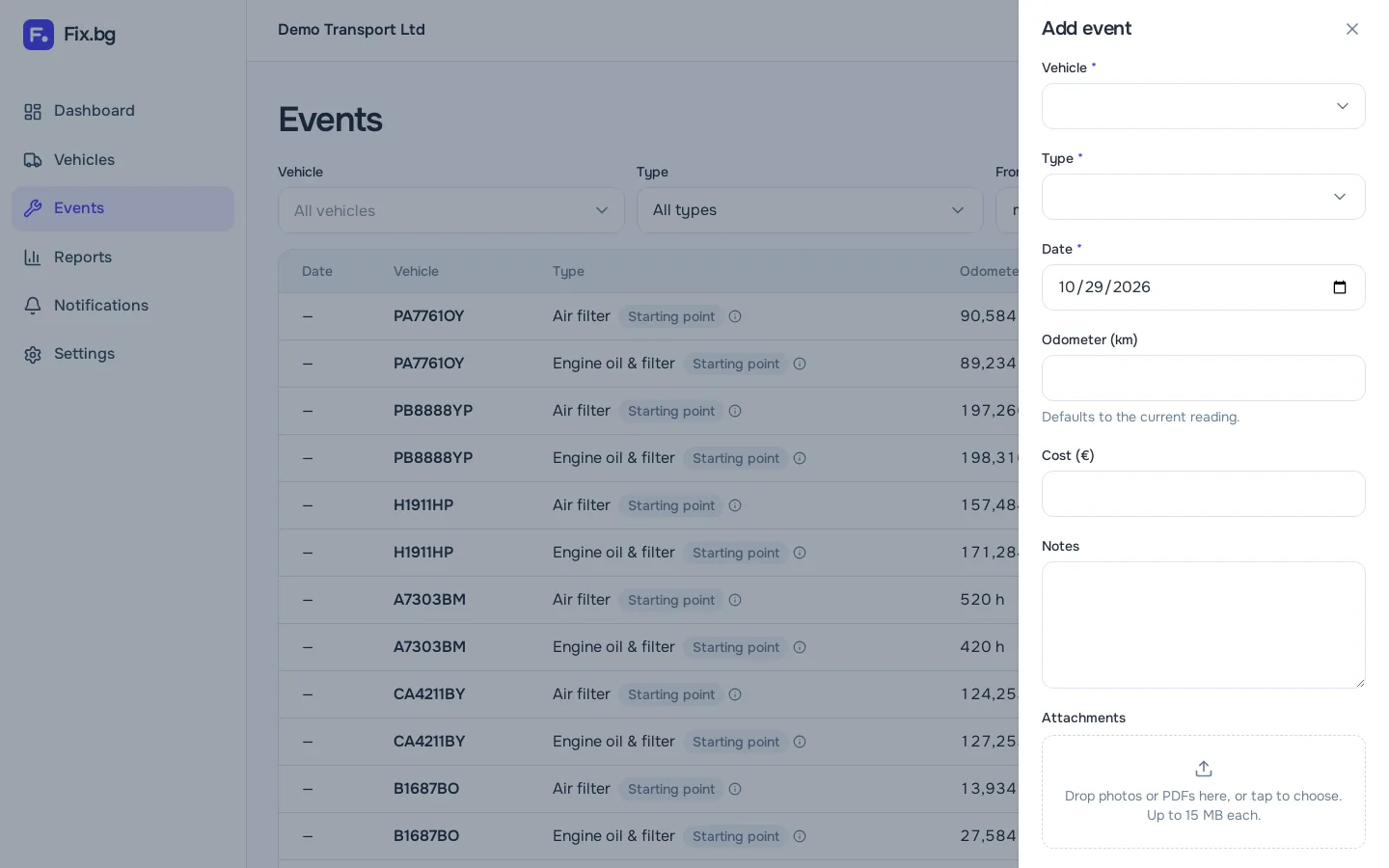Click the Date column header
The width and height of the screenshot is (1389, 868).
(x=317, y=272)
